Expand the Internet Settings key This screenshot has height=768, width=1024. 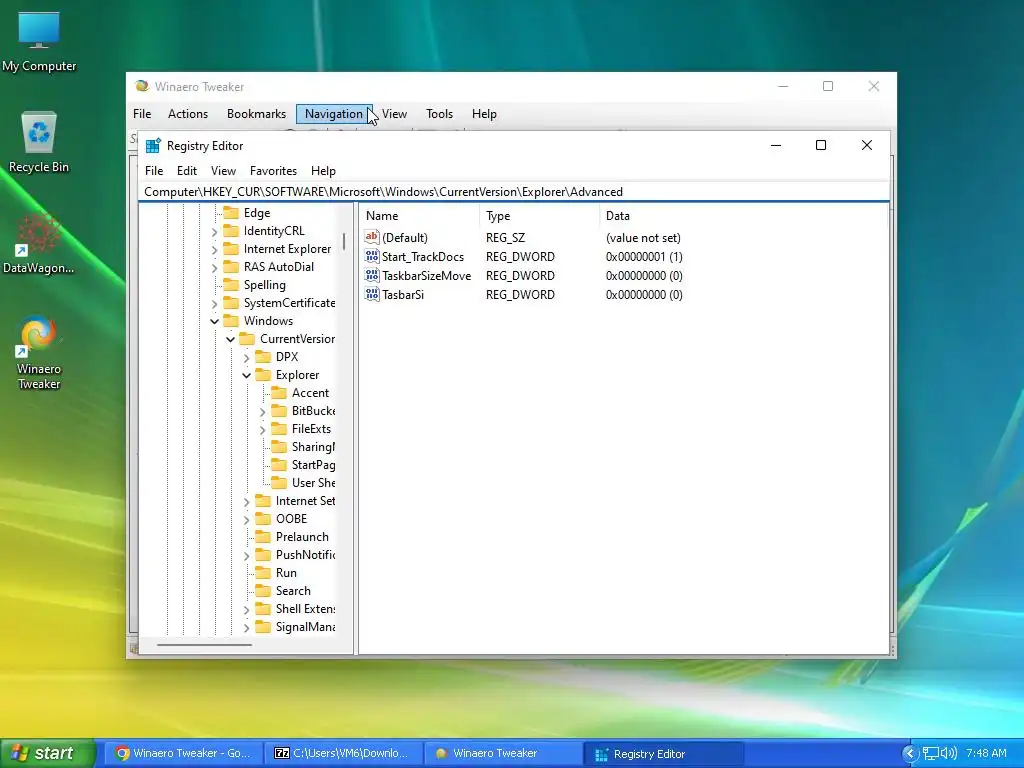tap(246, 501)
